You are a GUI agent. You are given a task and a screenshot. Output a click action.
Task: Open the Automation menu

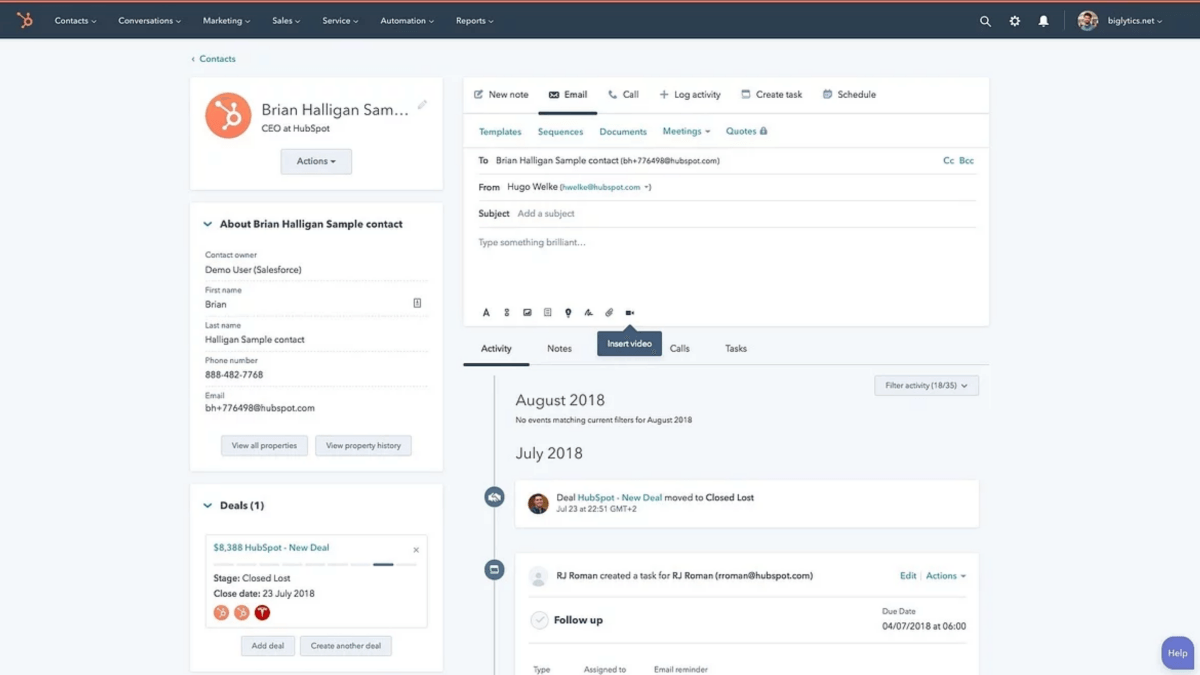[x=407, y=21]
